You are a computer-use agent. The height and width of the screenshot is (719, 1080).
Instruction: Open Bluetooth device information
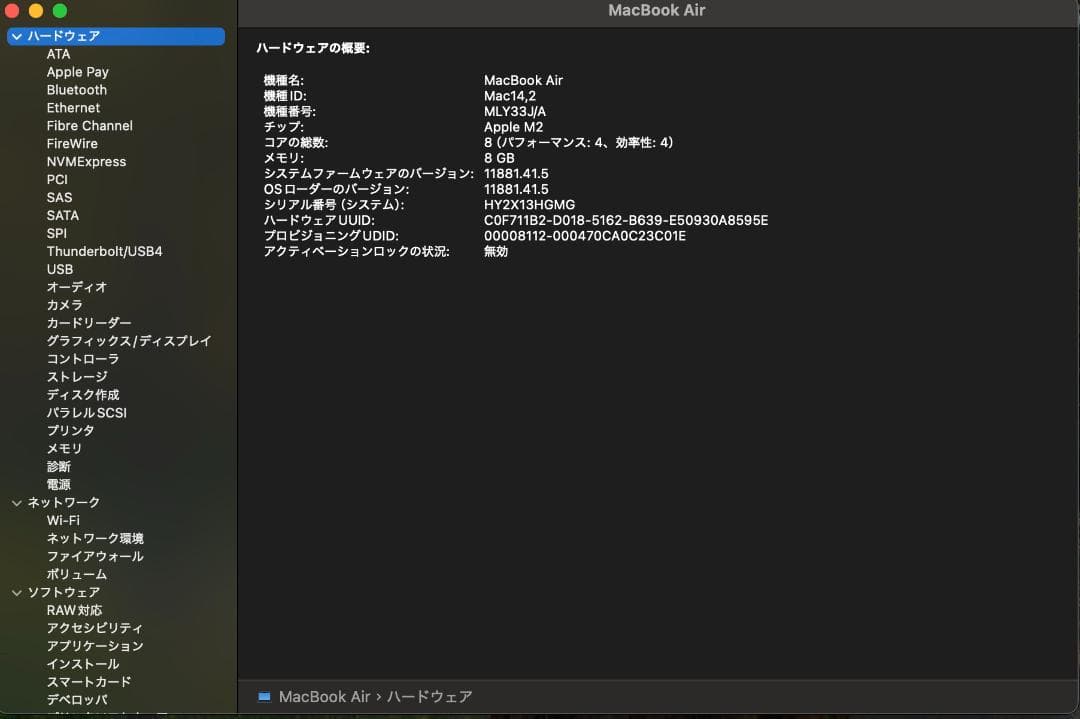pos(76,89)
